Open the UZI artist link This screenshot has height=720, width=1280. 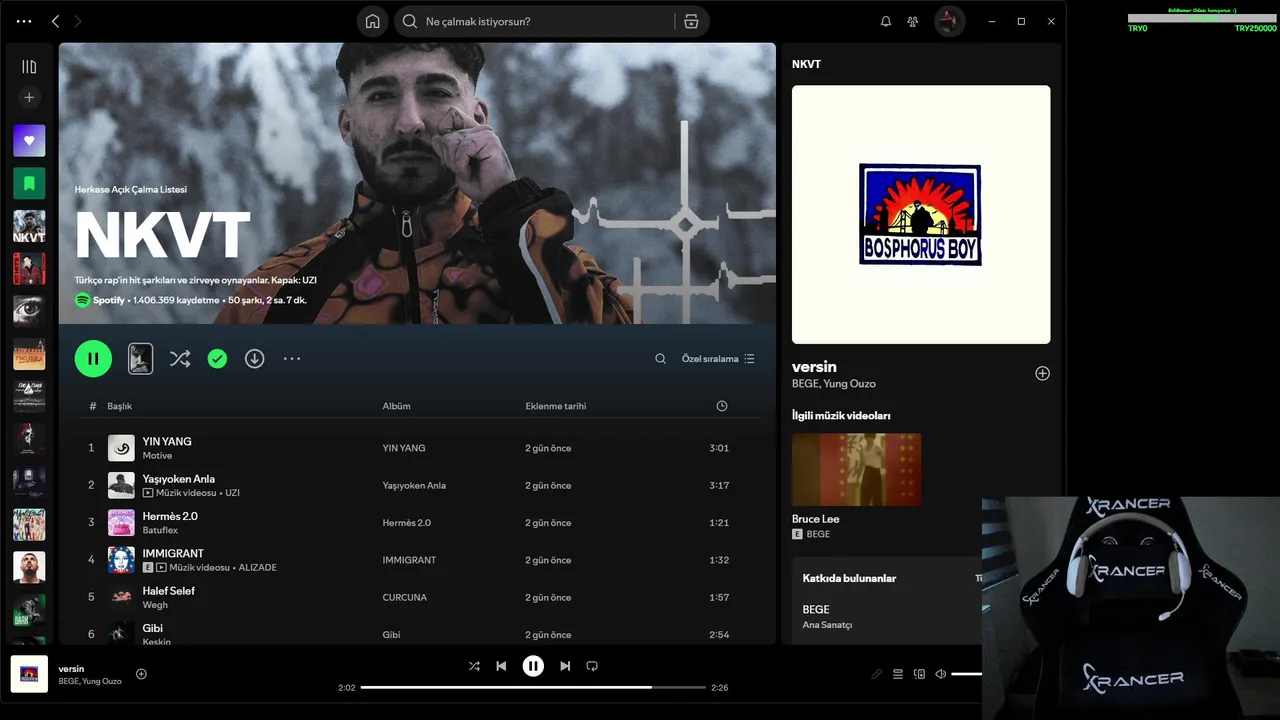232,493
